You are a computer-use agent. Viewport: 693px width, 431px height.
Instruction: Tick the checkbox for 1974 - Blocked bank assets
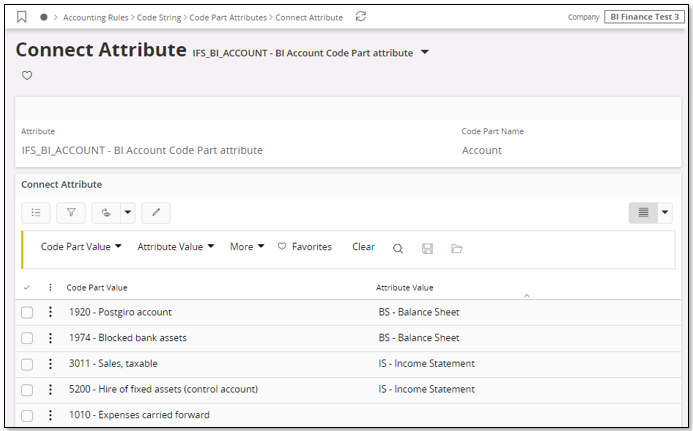27,338
